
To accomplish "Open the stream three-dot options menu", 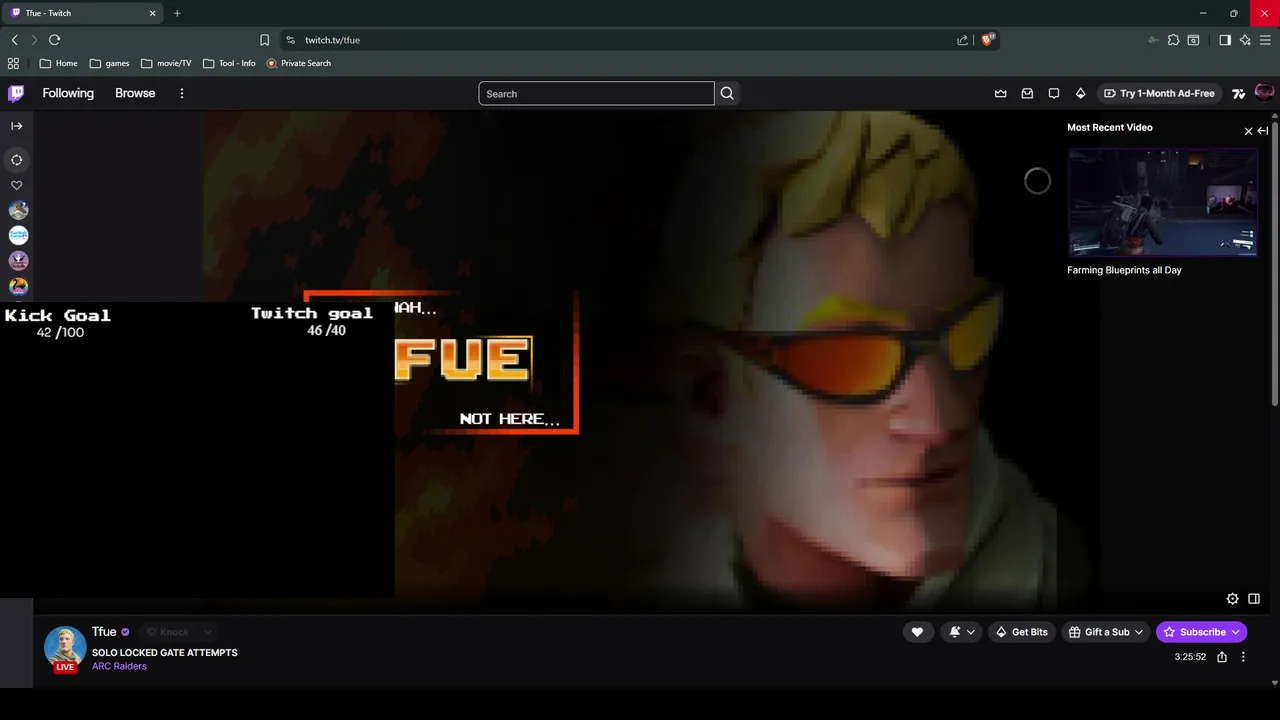I will pos(1243,657).
